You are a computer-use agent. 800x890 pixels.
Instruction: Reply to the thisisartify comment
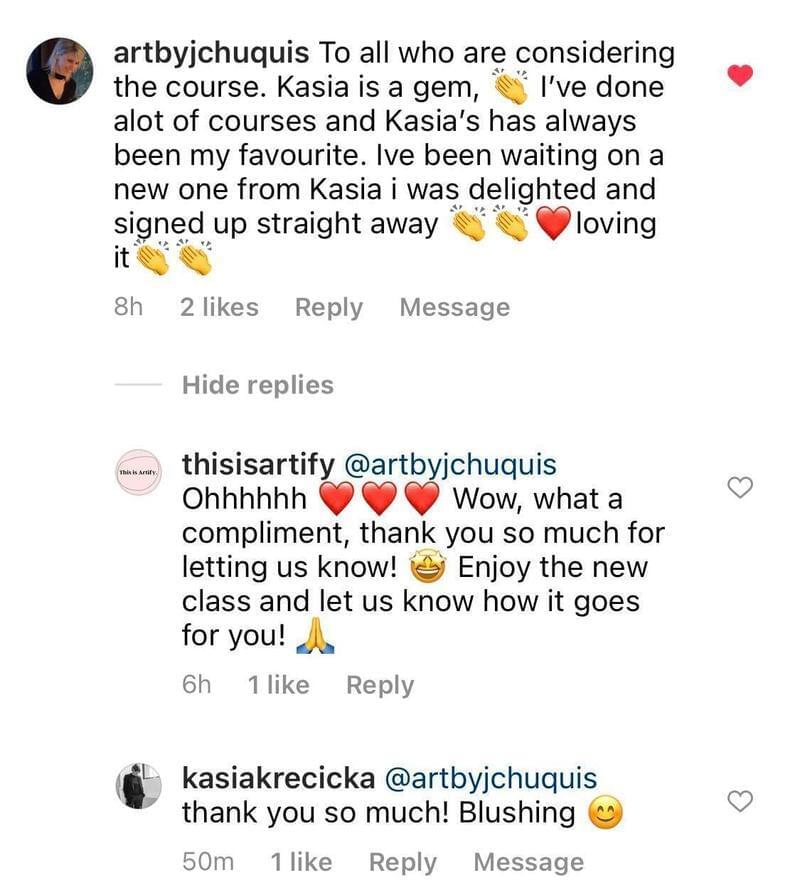(379, 685)
